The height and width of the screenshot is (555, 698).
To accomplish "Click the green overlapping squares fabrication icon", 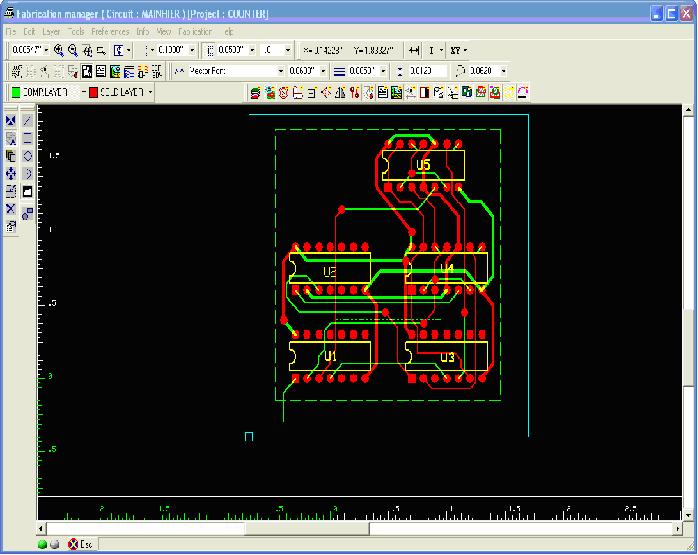I will point(467,93).
